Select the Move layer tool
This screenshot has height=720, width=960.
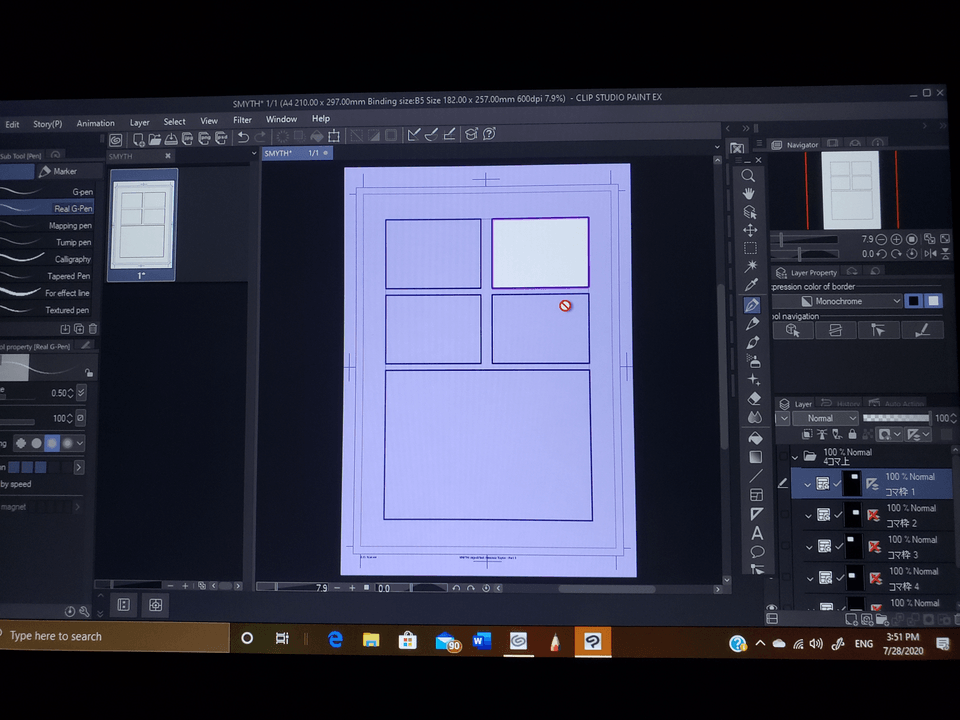click(x=750, y=230)
